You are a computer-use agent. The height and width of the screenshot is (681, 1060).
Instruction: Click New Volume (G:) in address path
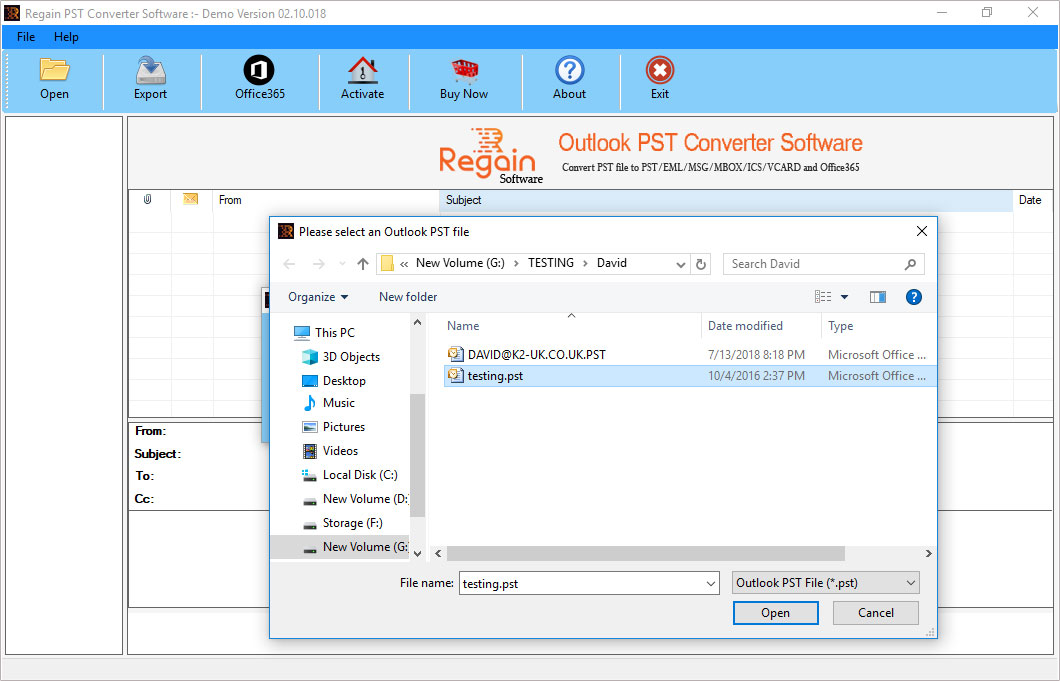click(460, 263)
